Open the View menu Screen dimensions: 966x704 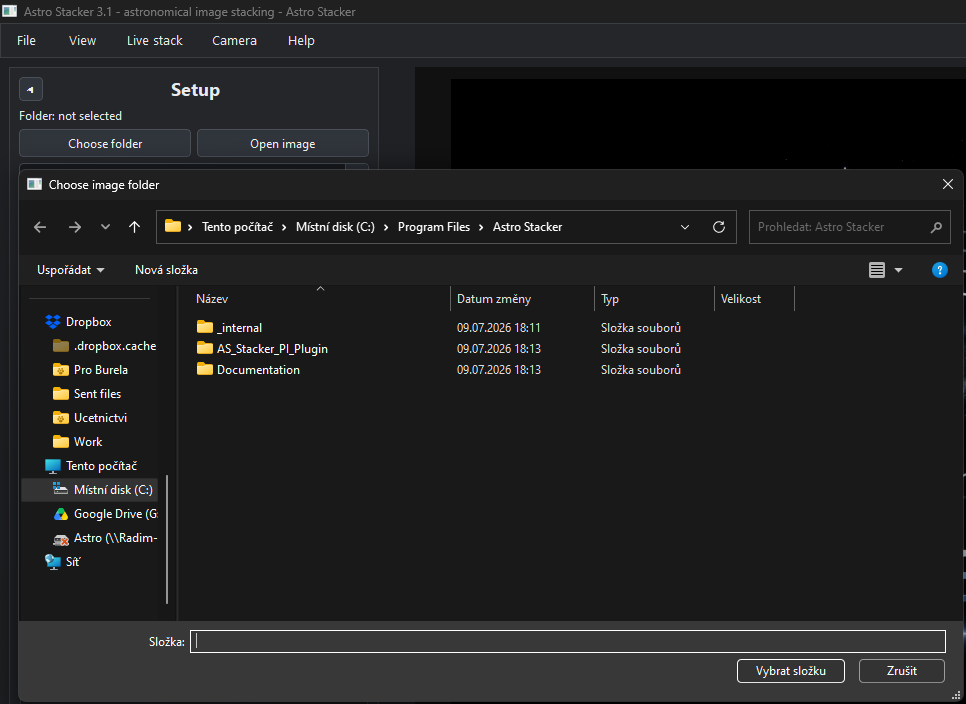tap(82, 41)
